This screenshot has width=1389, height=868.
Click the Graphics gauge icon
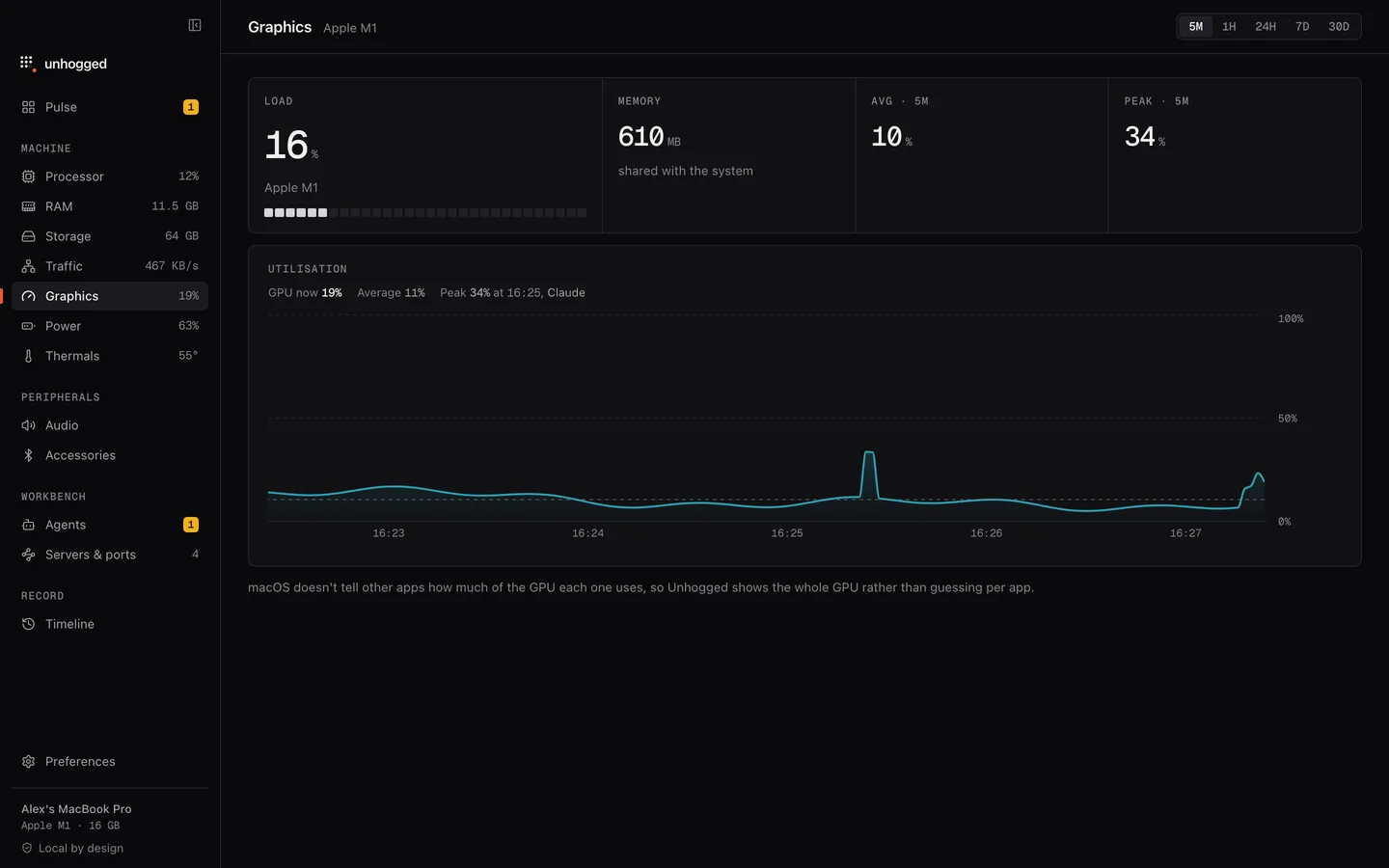pos(28,296)
